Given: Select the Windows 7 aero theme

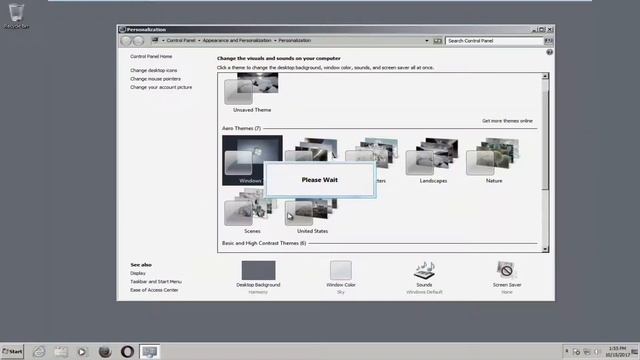Looking at the screenshot, I should point(252,160).
